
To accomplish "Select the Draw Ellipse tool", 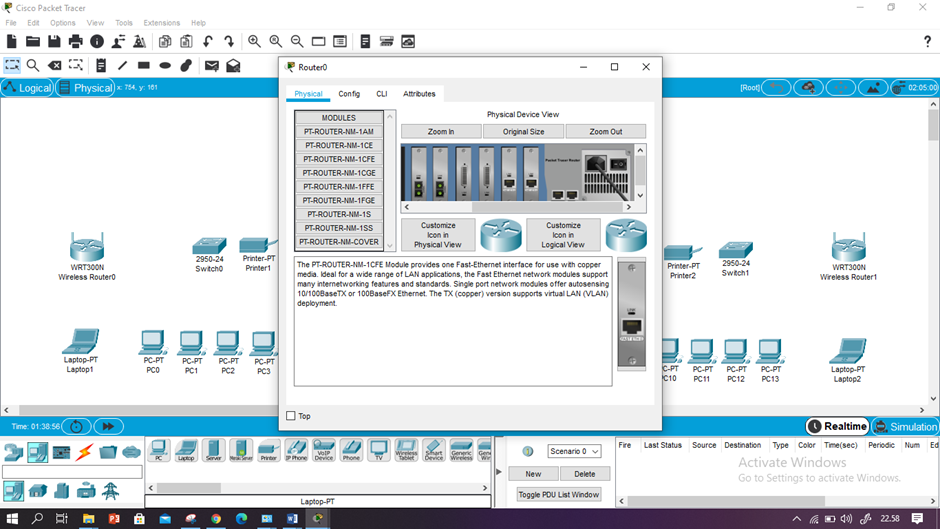I will [x=165, y=65].
